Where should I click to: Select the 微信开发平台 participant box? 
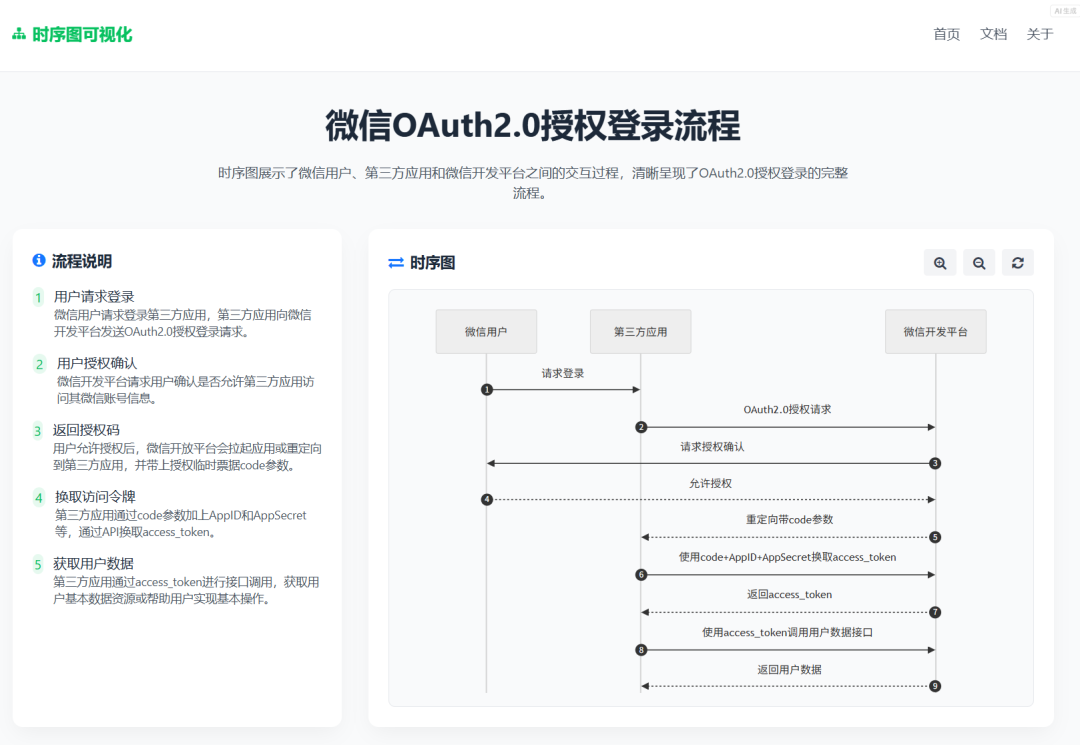(x=935, y=331)
